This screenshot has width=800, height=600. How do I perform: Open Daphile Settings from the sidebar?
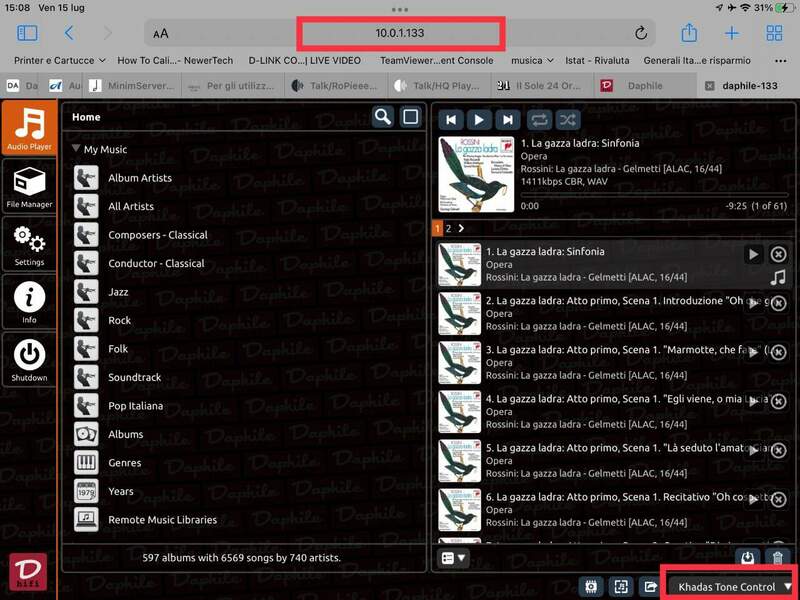coord(29,245)
